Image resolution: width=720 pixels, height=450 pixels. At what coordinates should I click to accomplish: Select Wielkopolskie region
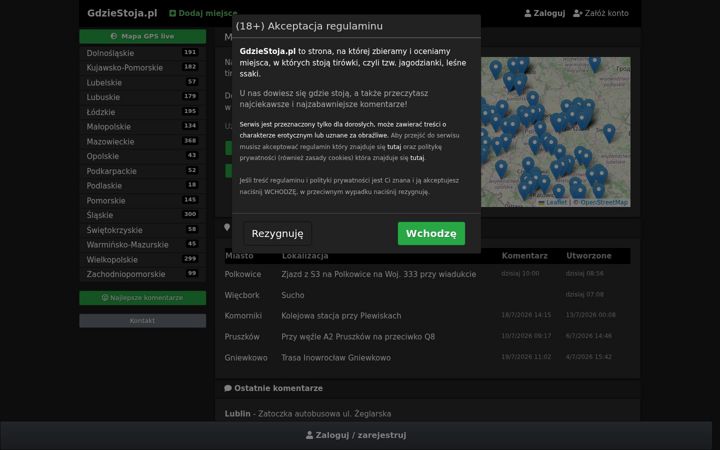pyautogui.click(x=143, y=259)
